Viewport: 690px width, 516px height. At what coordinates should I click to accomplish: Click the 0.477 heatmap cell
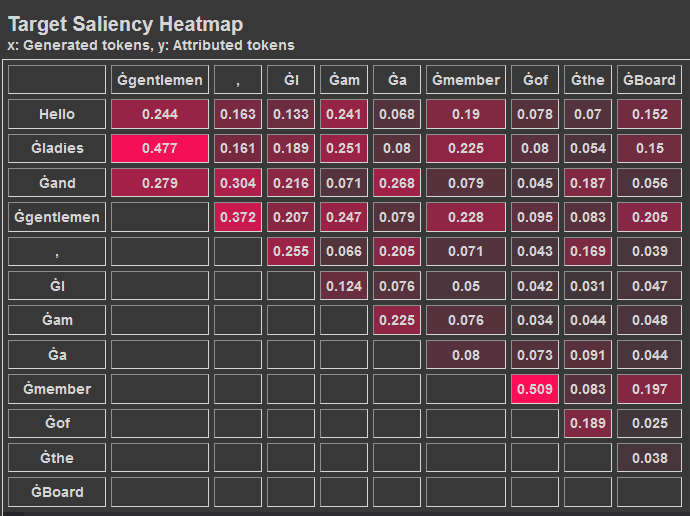[x=160, y=149]
